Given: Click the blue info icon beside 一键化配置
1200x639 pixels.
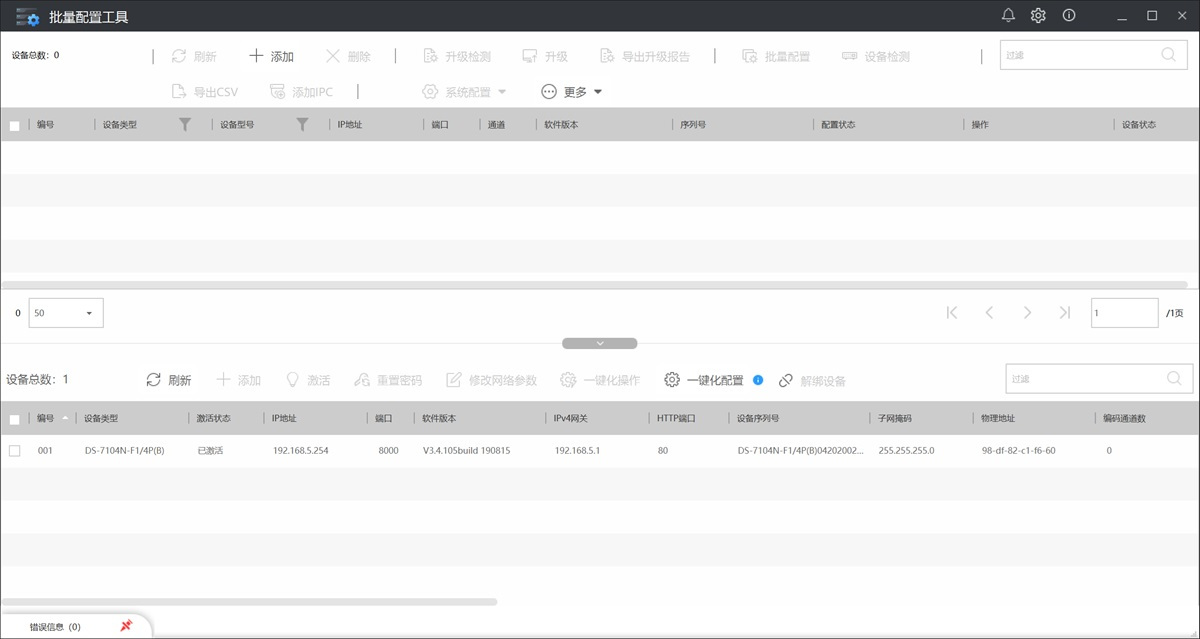Looking at the screenshot, I should 758,380.
